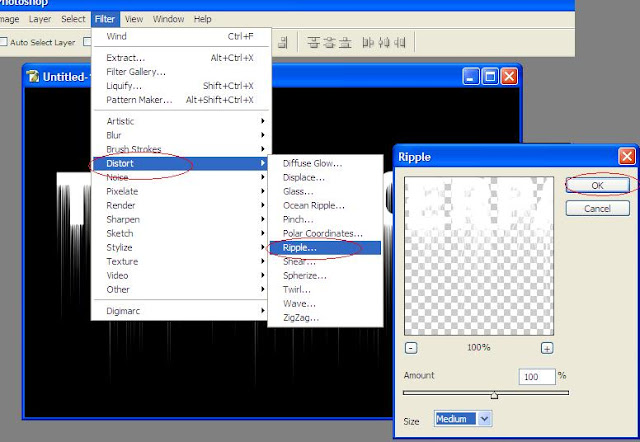Open the Help menu
This screenshot has height=442, width=640.
tap(202, 19)
